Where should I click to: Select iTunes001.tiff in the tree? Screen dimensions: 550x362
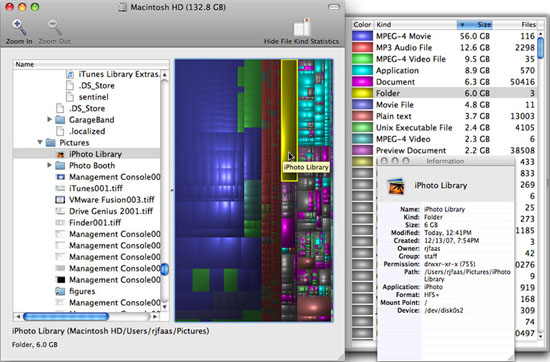(87, 188)
